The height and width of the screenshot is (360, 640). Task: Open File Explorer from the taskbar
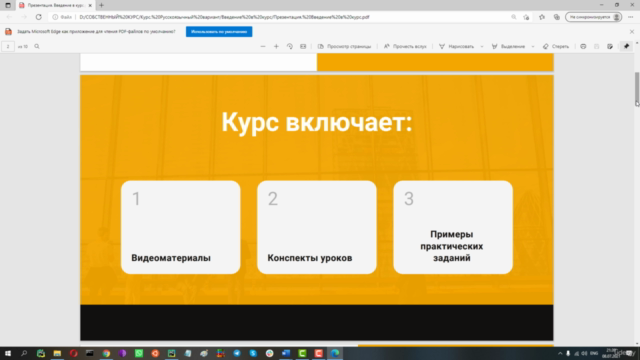(x=57, y=353)
